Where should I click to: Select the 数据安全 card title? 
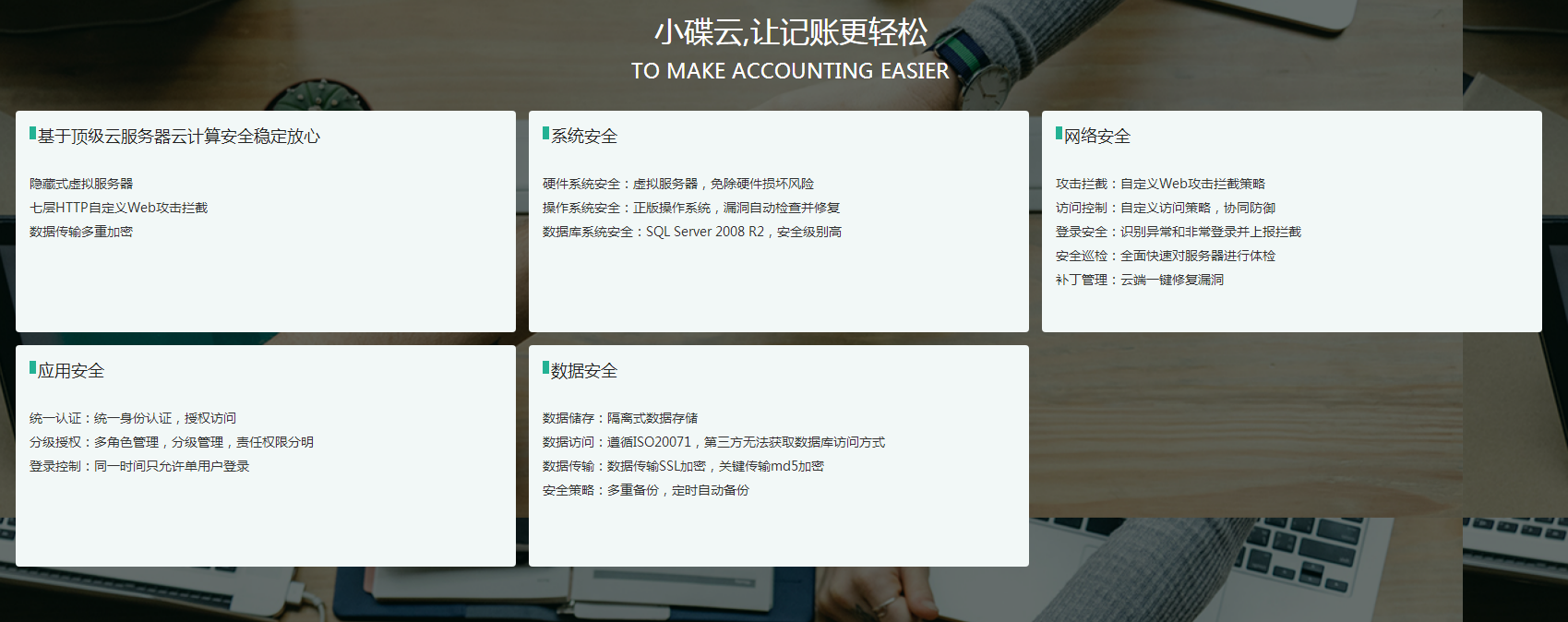click(x=584, y=371)
